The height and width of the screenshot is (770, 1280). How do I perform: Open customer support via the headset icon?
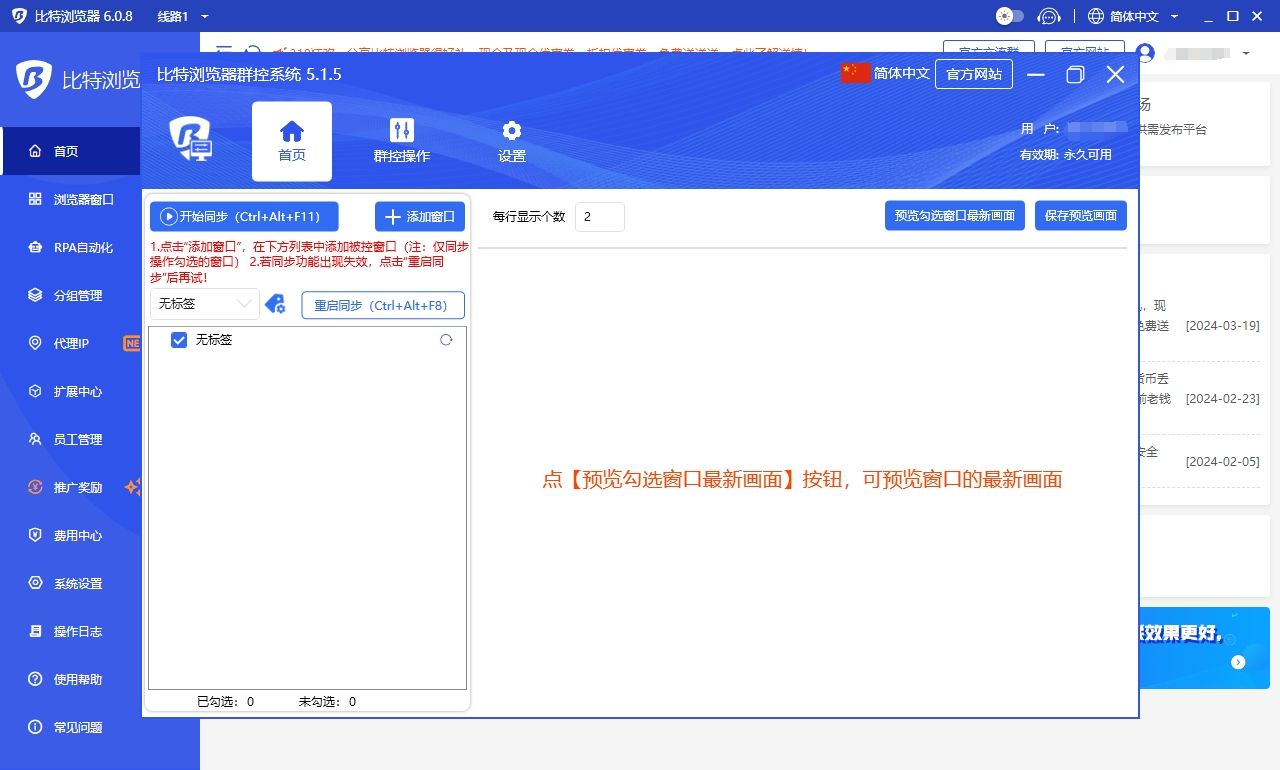pos(1049,16)
